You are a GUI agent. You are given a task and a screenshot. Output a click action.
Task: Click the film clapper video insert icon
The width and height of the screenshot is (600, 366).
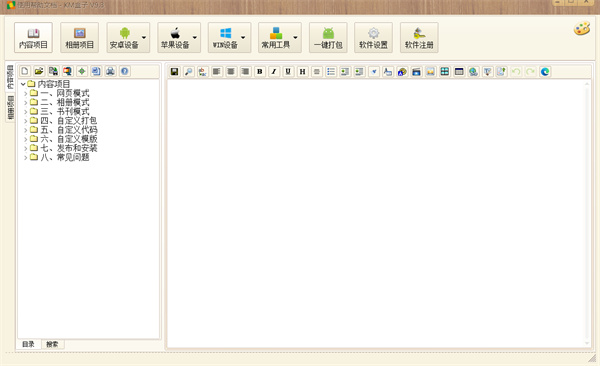point(416,72)
